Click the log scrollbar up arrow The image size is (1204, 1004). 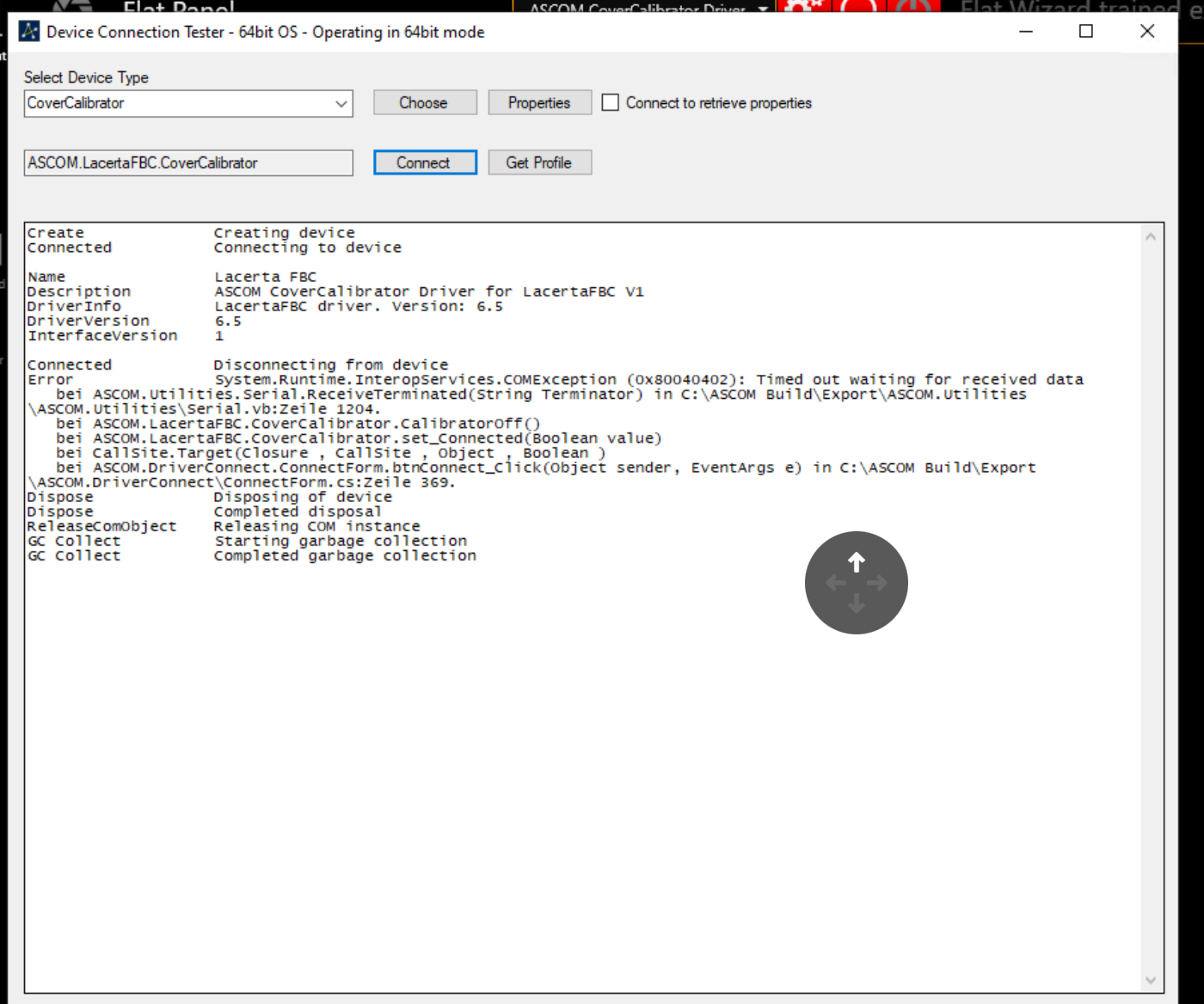1151,236
